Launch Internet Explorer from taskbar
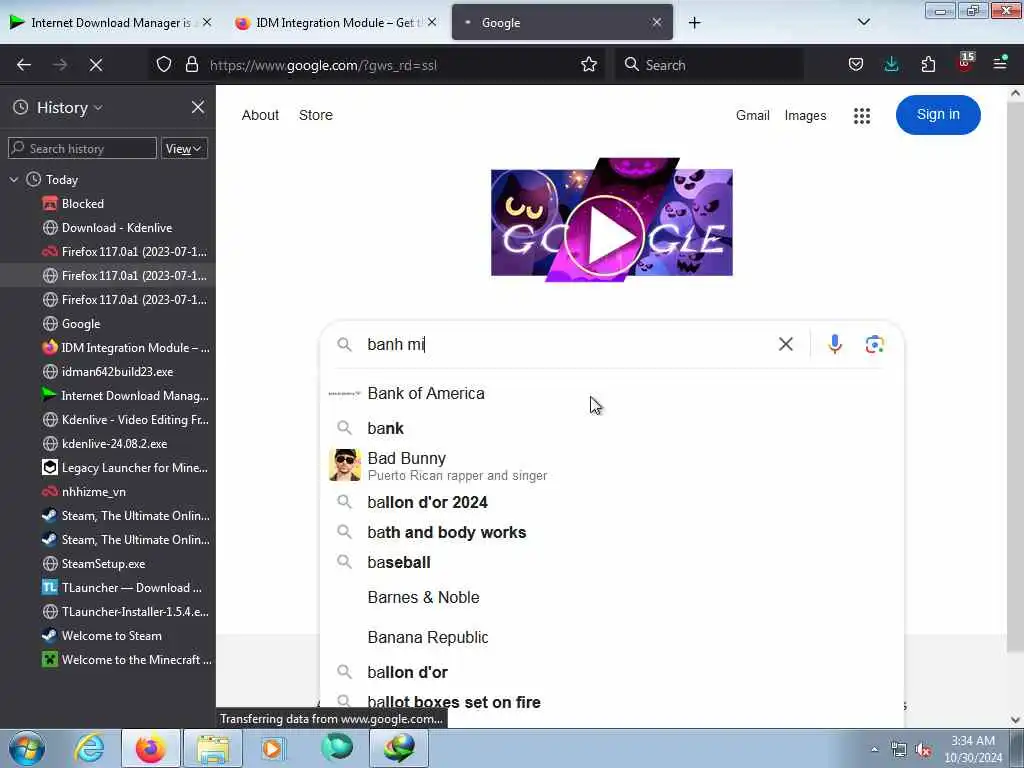1024x768 pixels. click(x=89, y=748)
